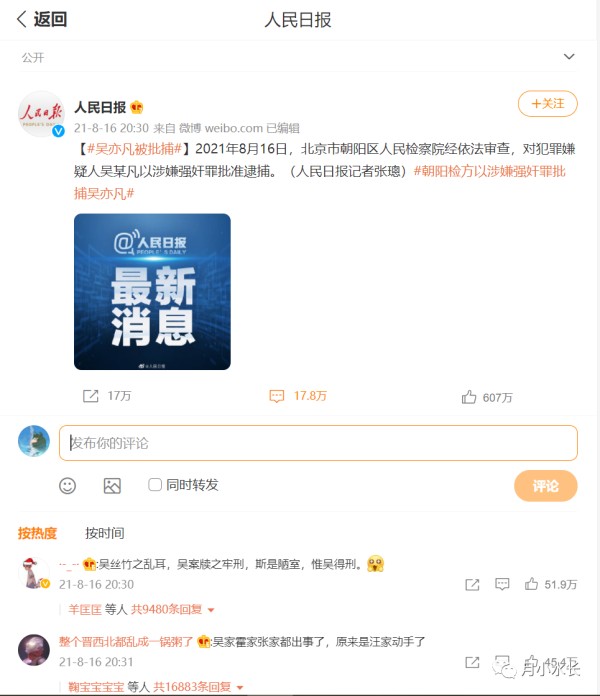Expand the 公开 visibility dropdown chevron
The height and width of the screenshot is (696, 600).
569,56
